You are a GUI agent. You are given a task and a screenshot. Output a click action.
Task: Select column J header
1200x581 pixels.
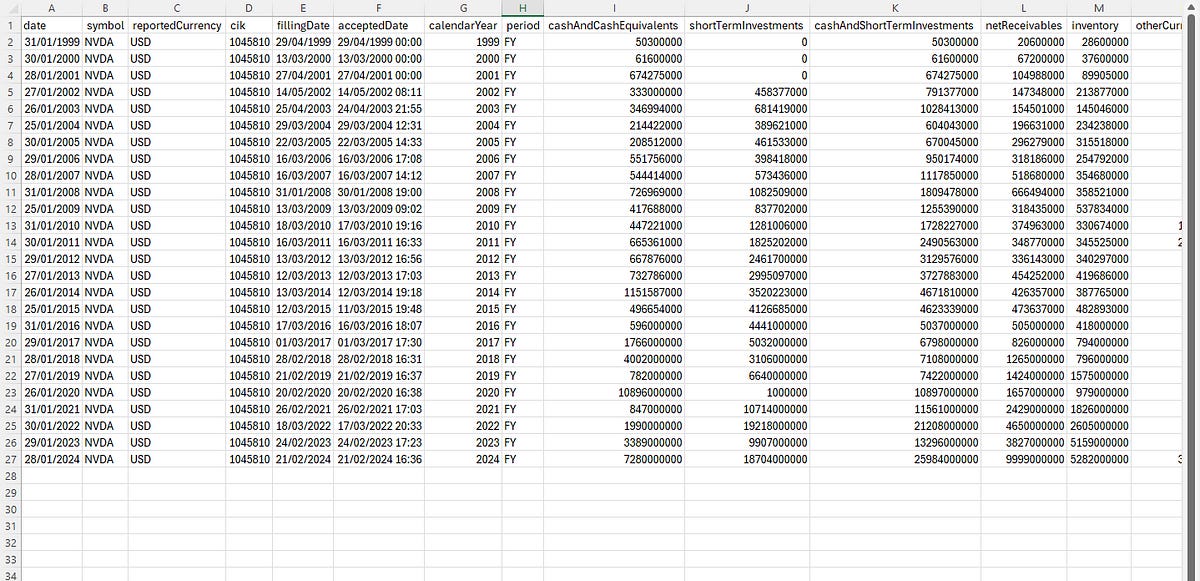(747, 7)
